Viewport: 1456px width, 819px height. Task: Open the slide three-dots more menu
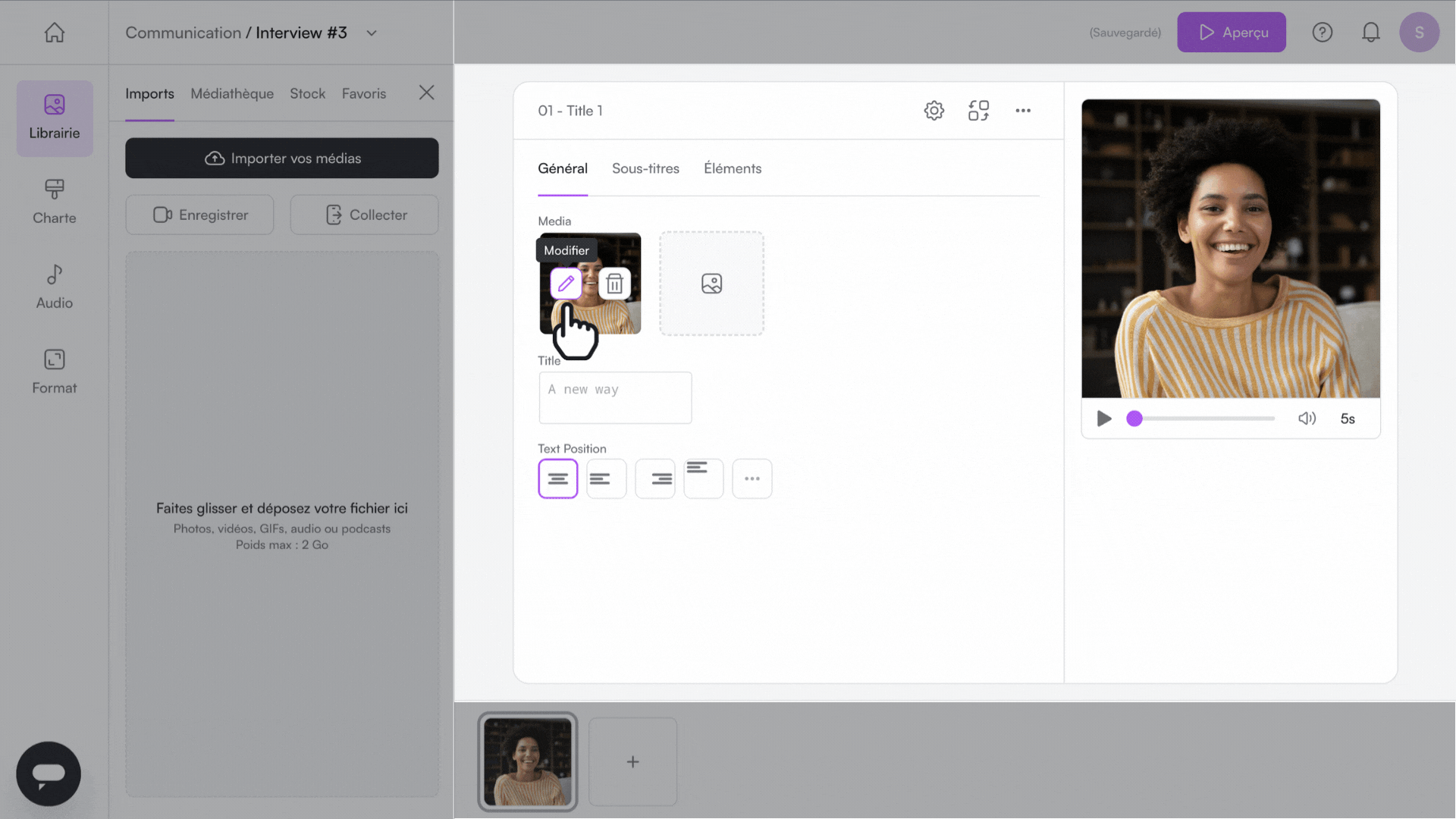(1023, 111)
